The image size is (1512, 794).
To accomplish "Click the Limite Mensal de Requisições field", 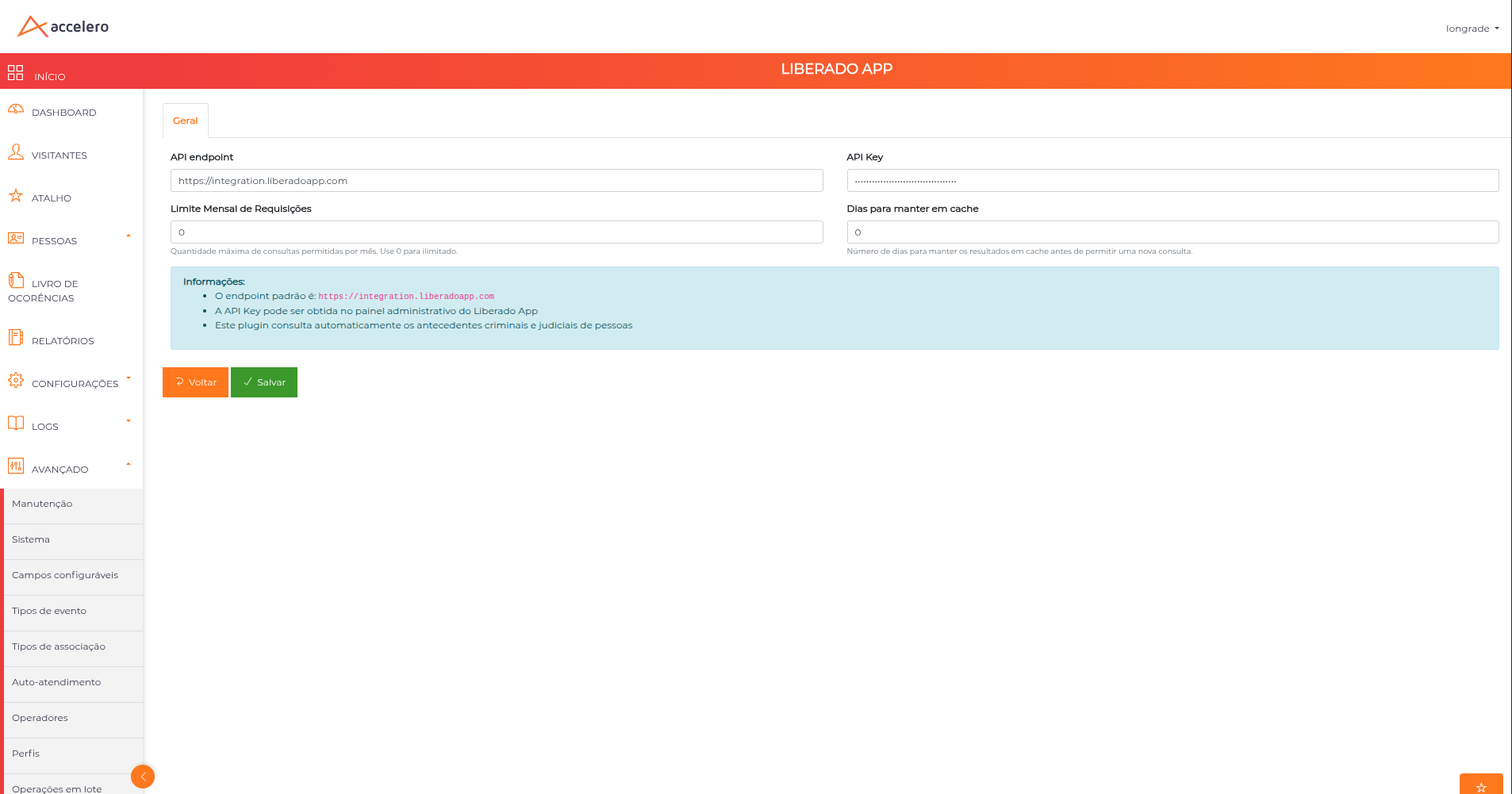I will tap(497, 232).
